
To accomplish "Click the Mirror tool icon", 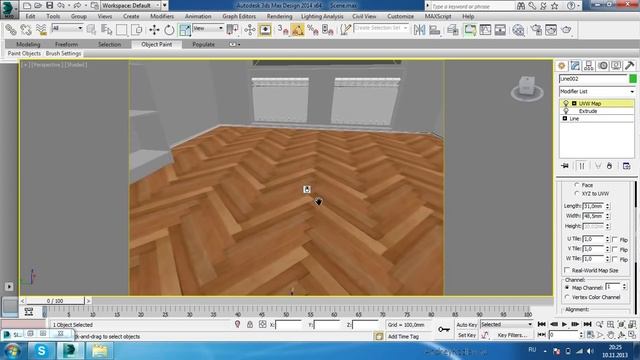I will tap(419, 30).
